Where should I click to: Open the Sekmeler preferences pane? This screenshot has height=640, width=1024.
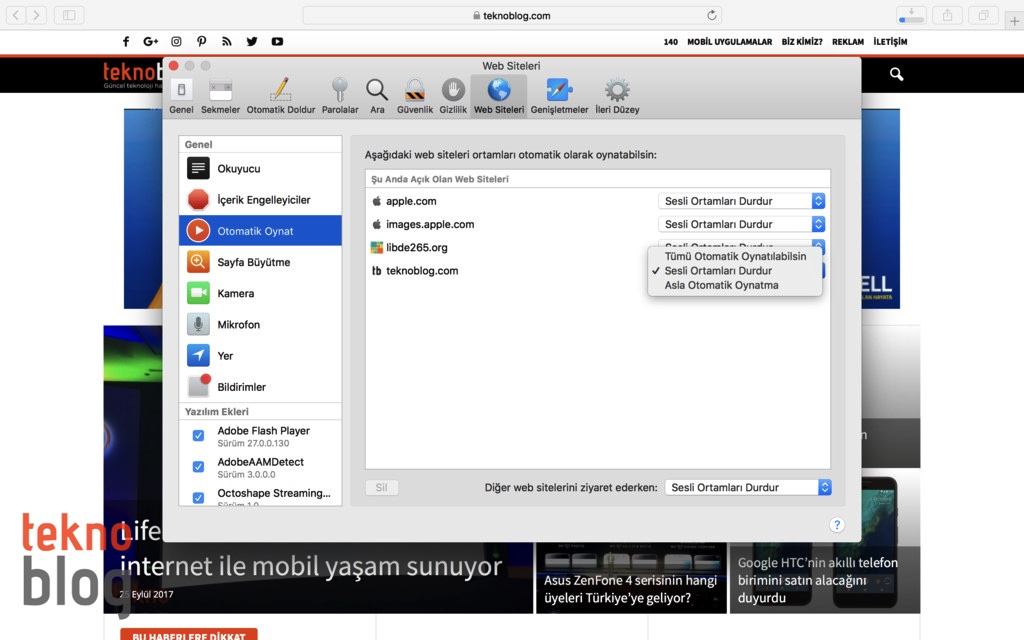click(x=220, y=97)
